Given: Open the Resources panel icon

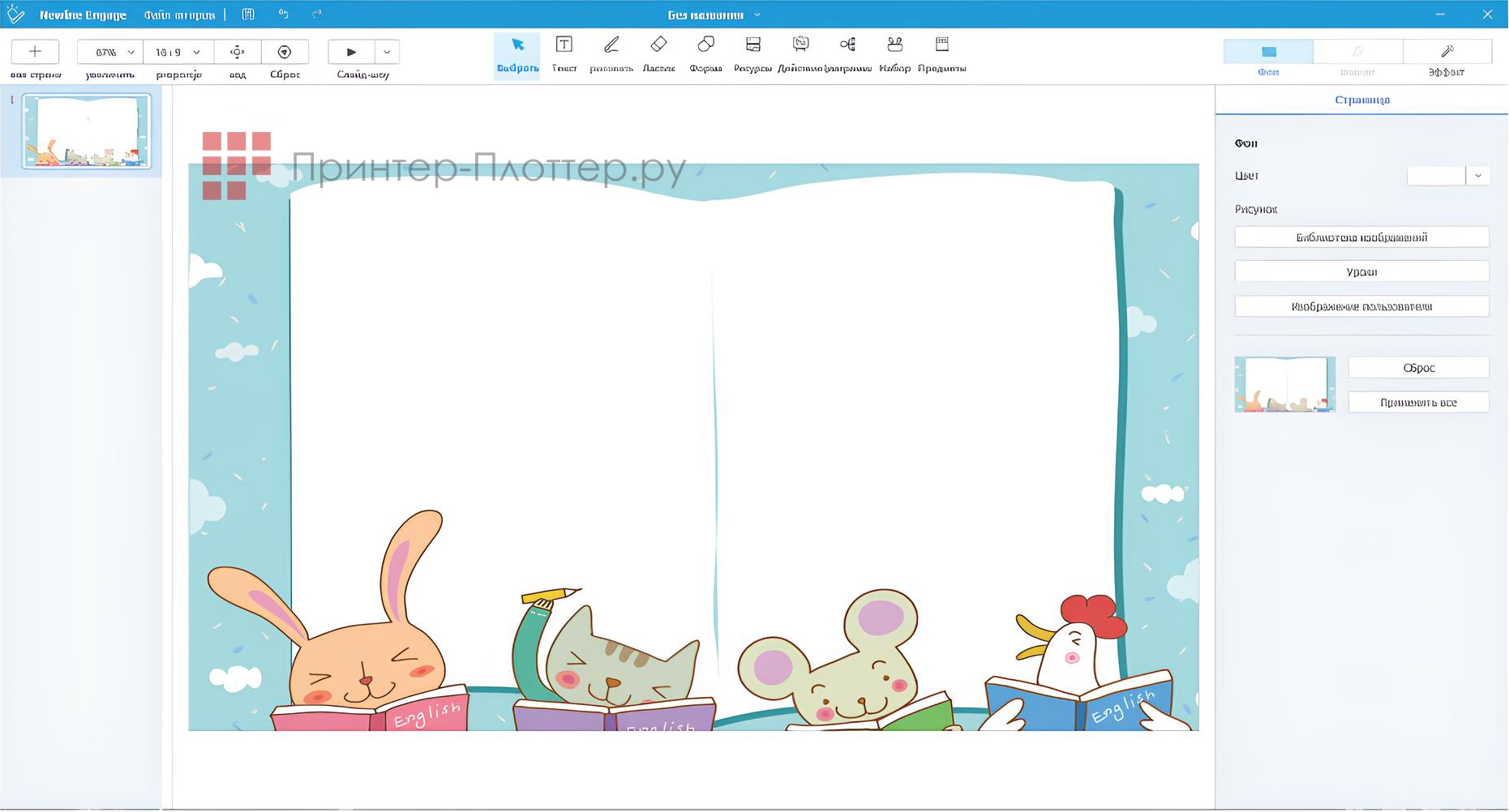Looking at the screenshot, I should (x=752, y=45).
